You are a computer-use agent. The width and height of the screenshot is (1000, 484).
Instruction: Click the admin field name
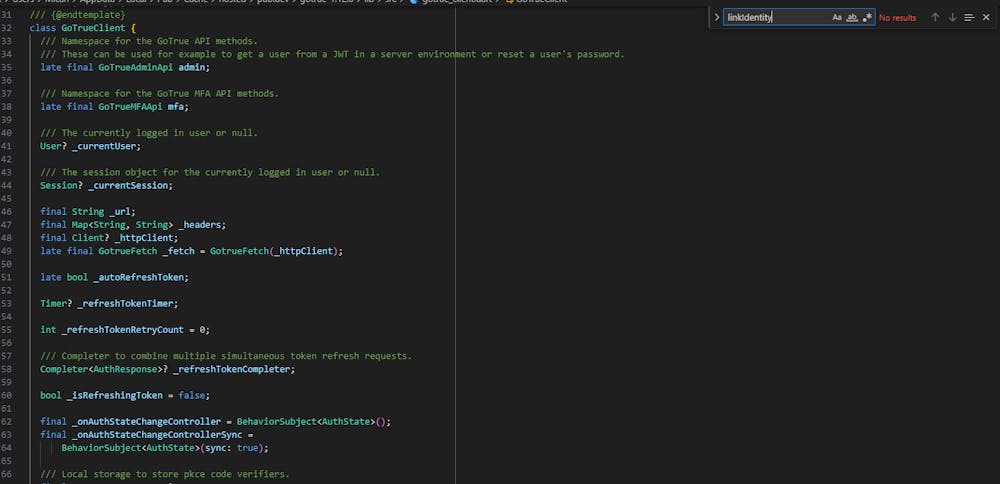(x=191, y=67)
